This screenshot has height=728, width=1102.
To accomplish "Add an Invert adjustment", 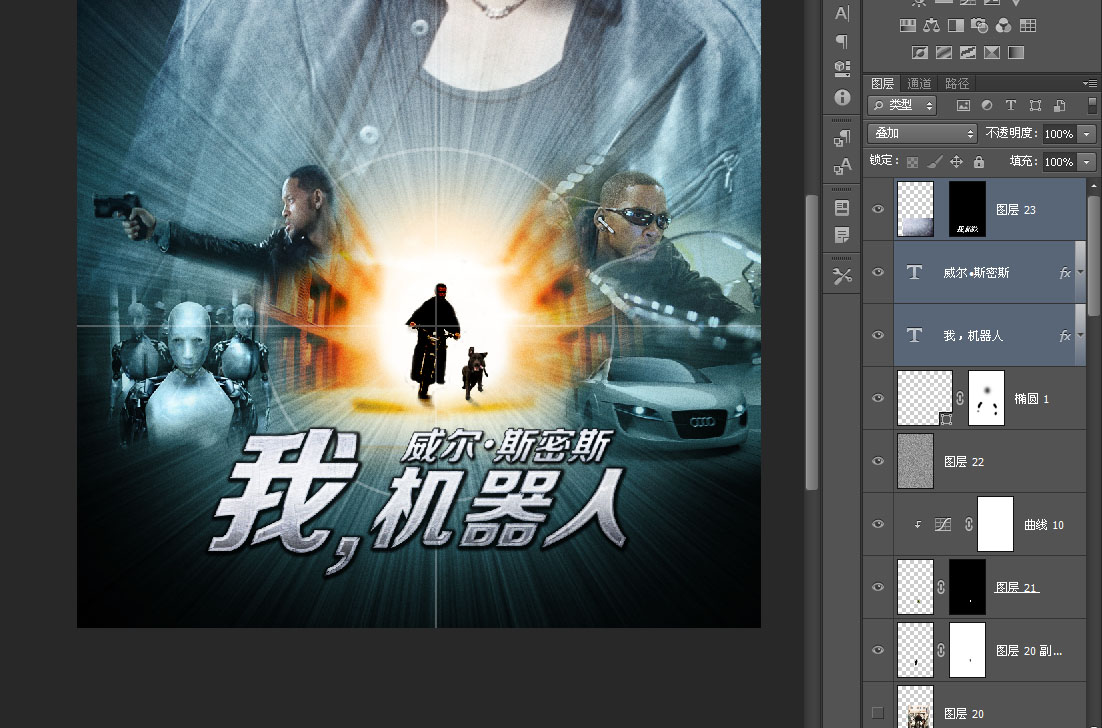I will tap(919, 53).
